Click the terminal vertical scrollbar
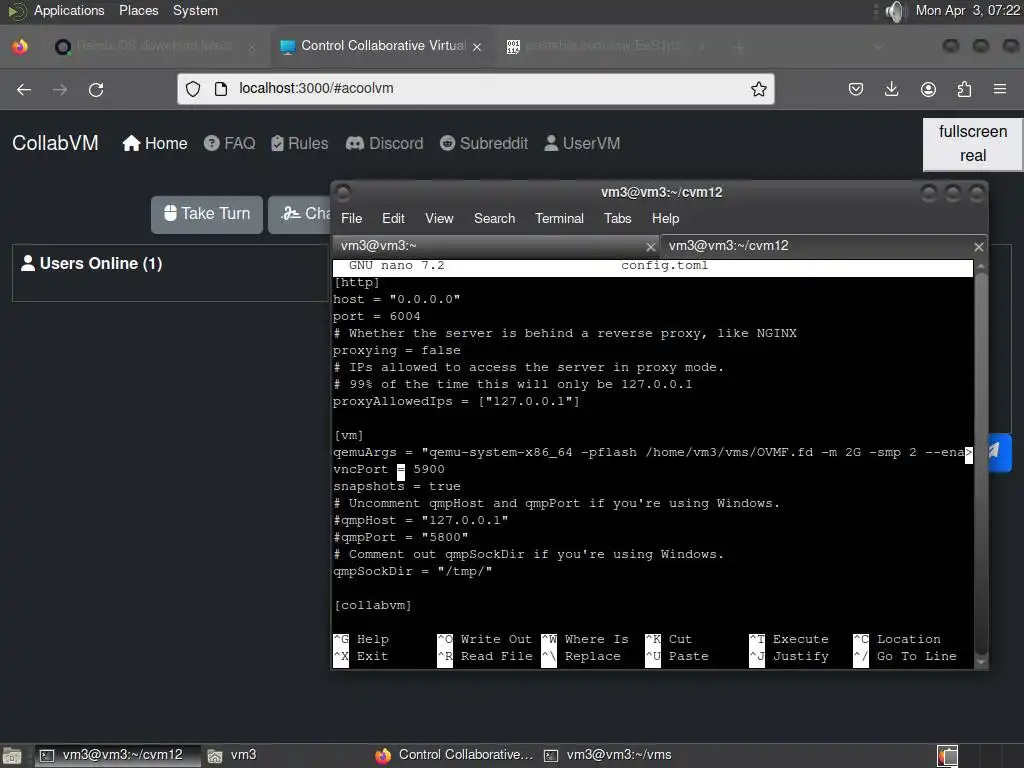 coord(980,465)
